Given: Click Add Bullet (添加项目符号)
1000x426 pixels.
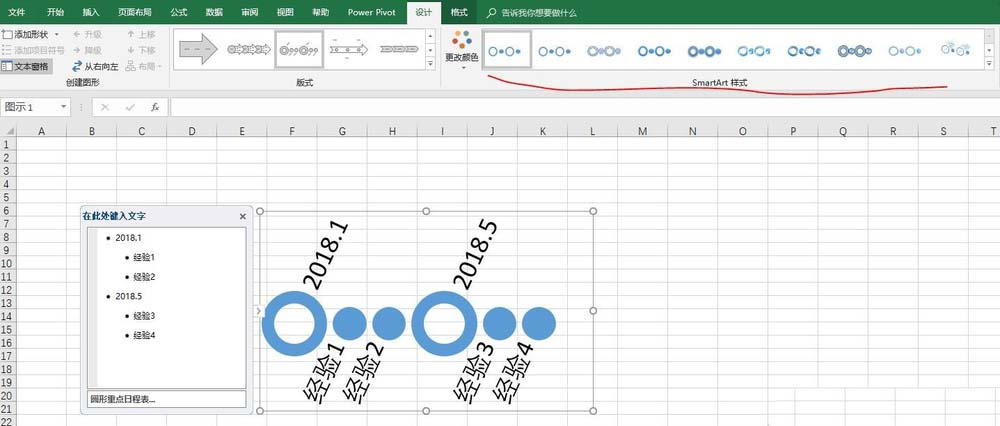Looking at the screenshot, I should (33, 50).
